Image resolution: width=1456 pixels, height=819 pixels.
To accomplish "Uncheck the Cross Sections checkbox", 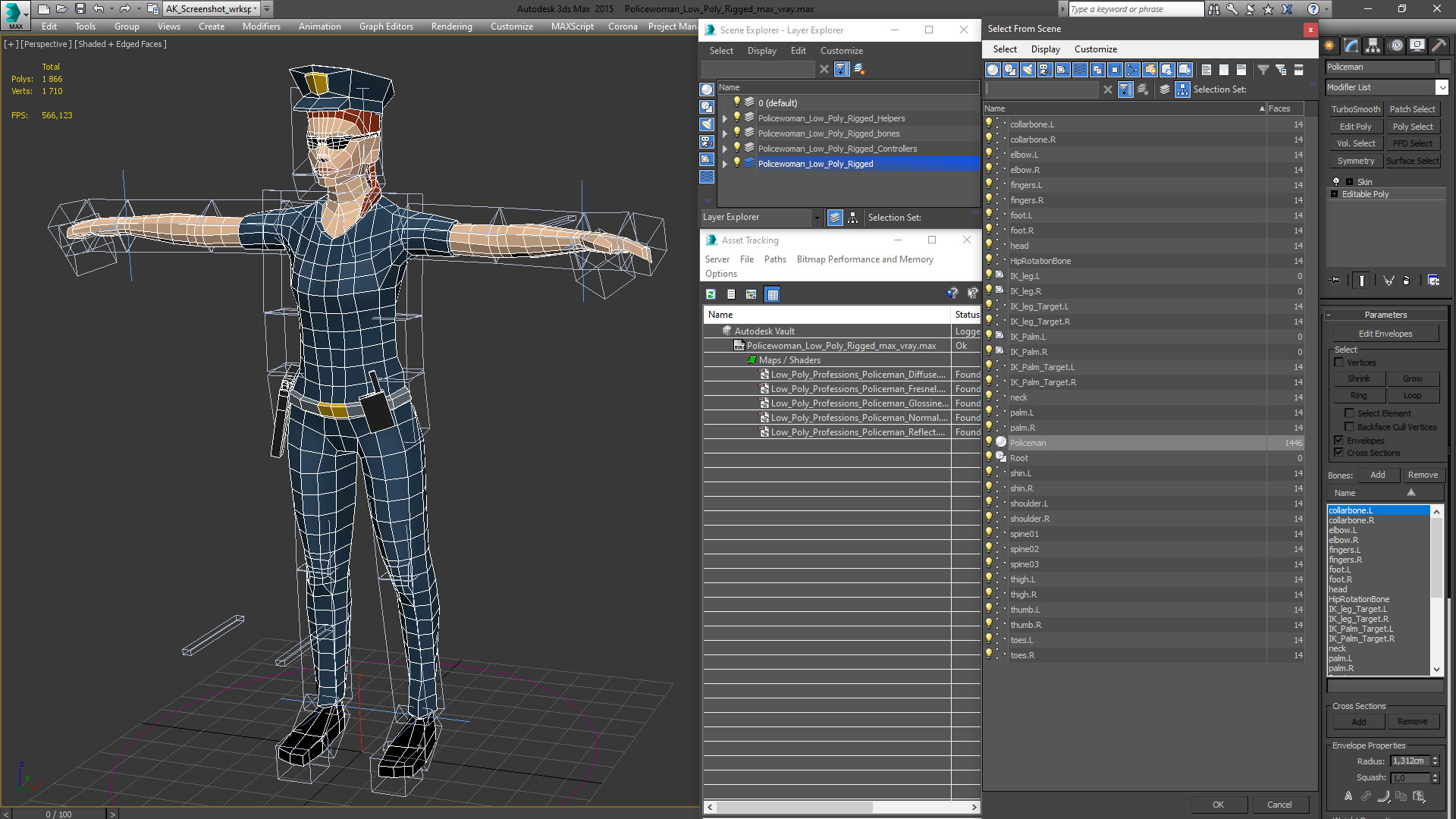I will pos(1339,453).
